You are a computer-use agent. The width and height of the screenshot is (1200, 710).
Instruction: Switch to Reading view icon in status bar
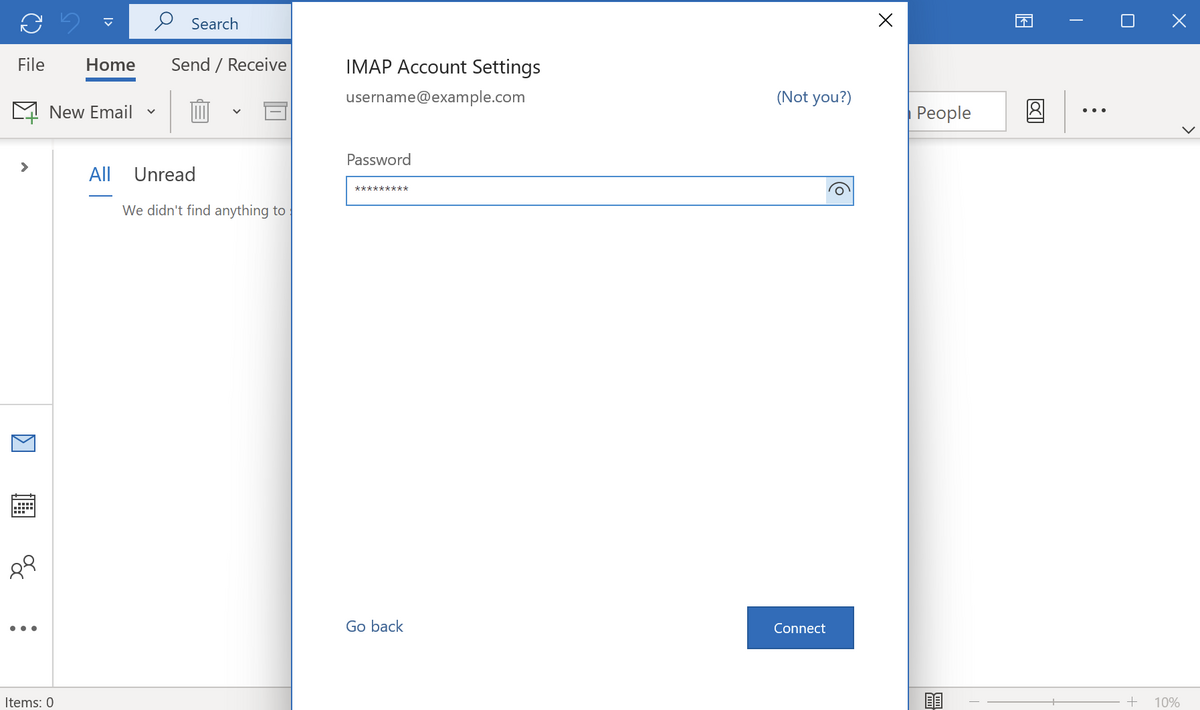tap(934, 701)
